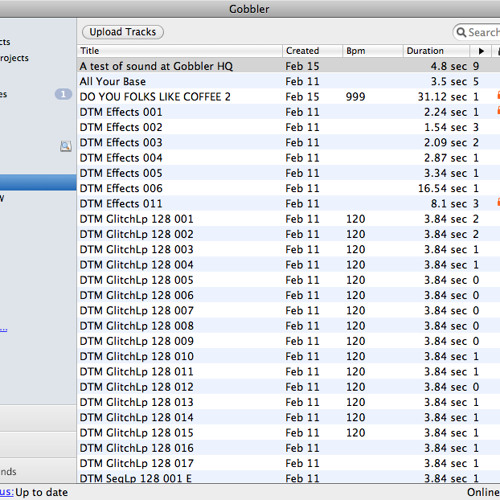Image resolution: width=500 pixels, height=500 pixels.
Task: Open the status link in status bar
Action: [7, 492]
